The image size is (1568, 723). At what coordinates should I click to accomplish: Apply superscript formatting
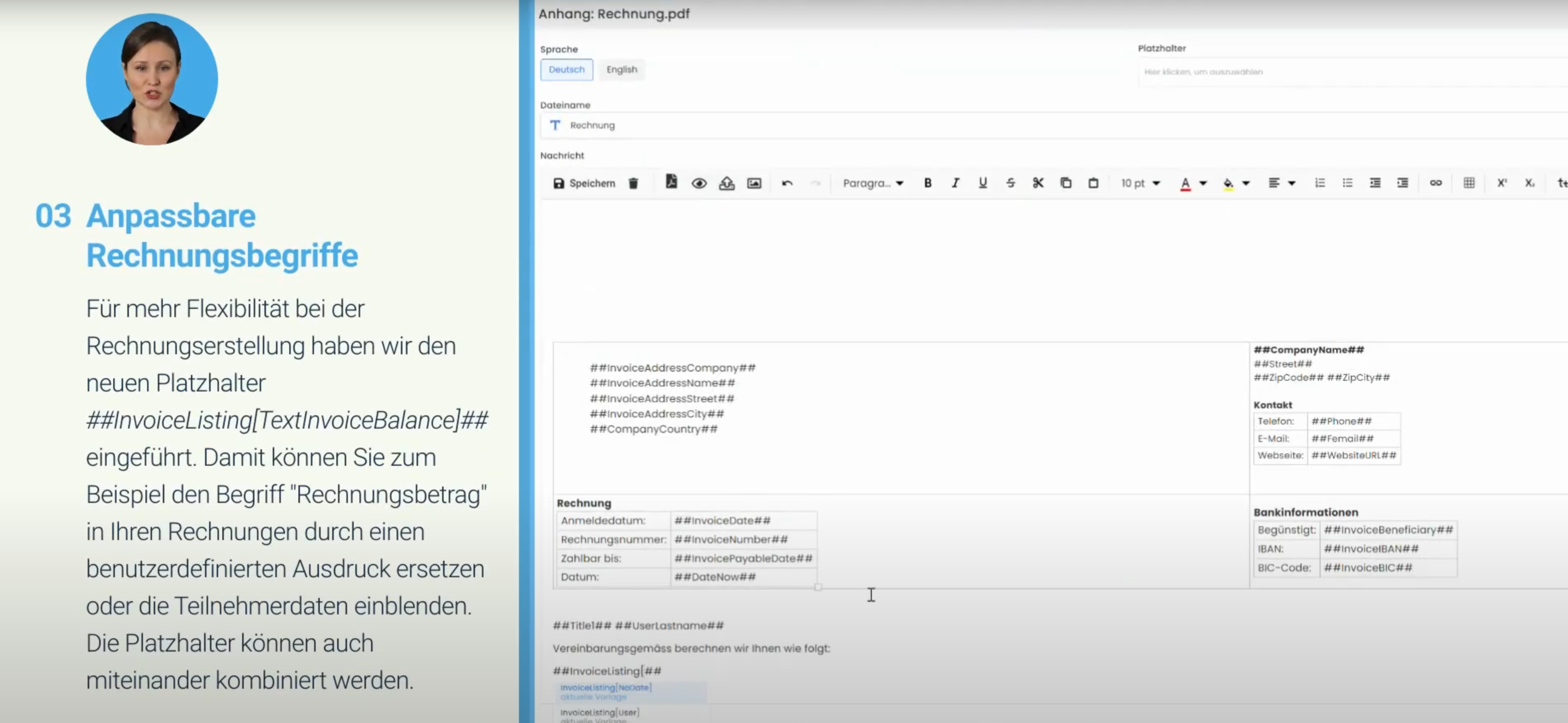[1501, 183]
